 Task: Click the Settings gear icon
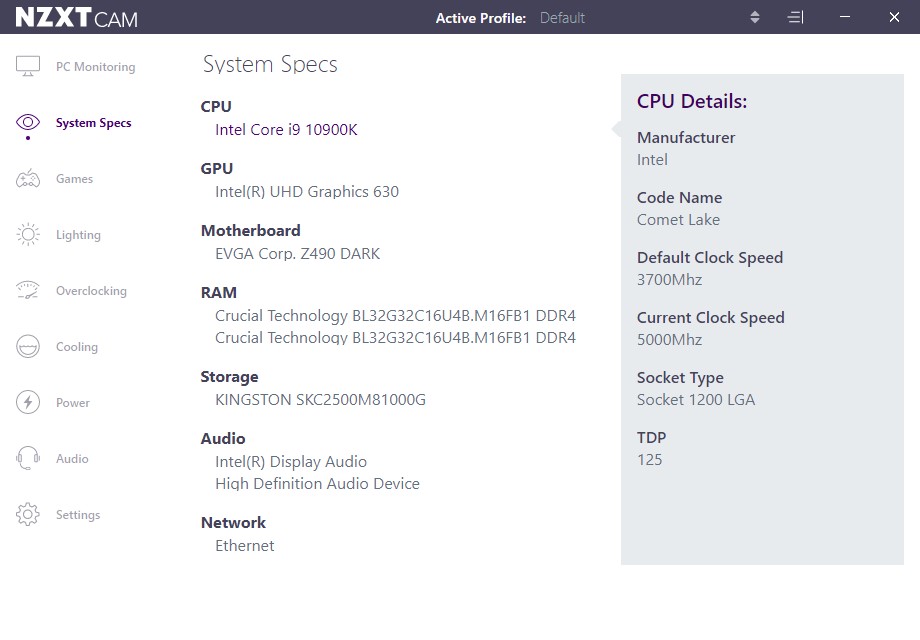coord(28,514)
